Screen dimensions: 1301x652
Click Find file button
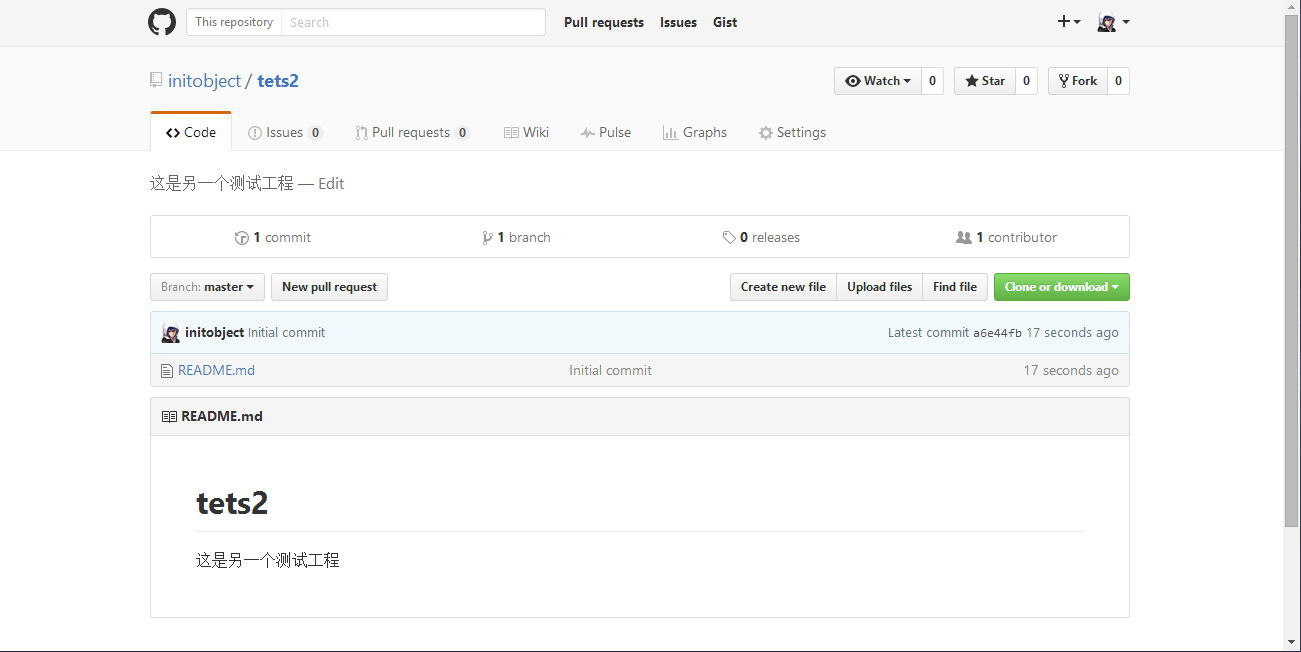click(x=955, y=287)
